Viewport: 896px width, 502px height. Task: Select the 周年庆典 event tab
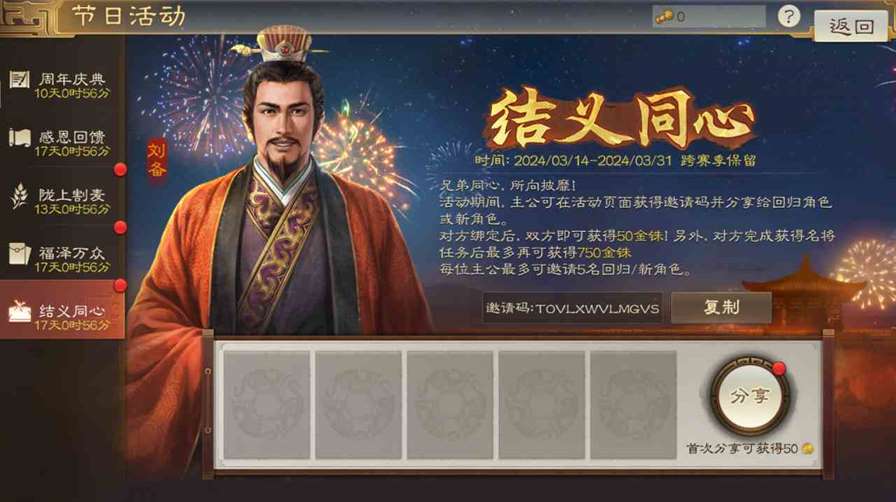point(62,85)
